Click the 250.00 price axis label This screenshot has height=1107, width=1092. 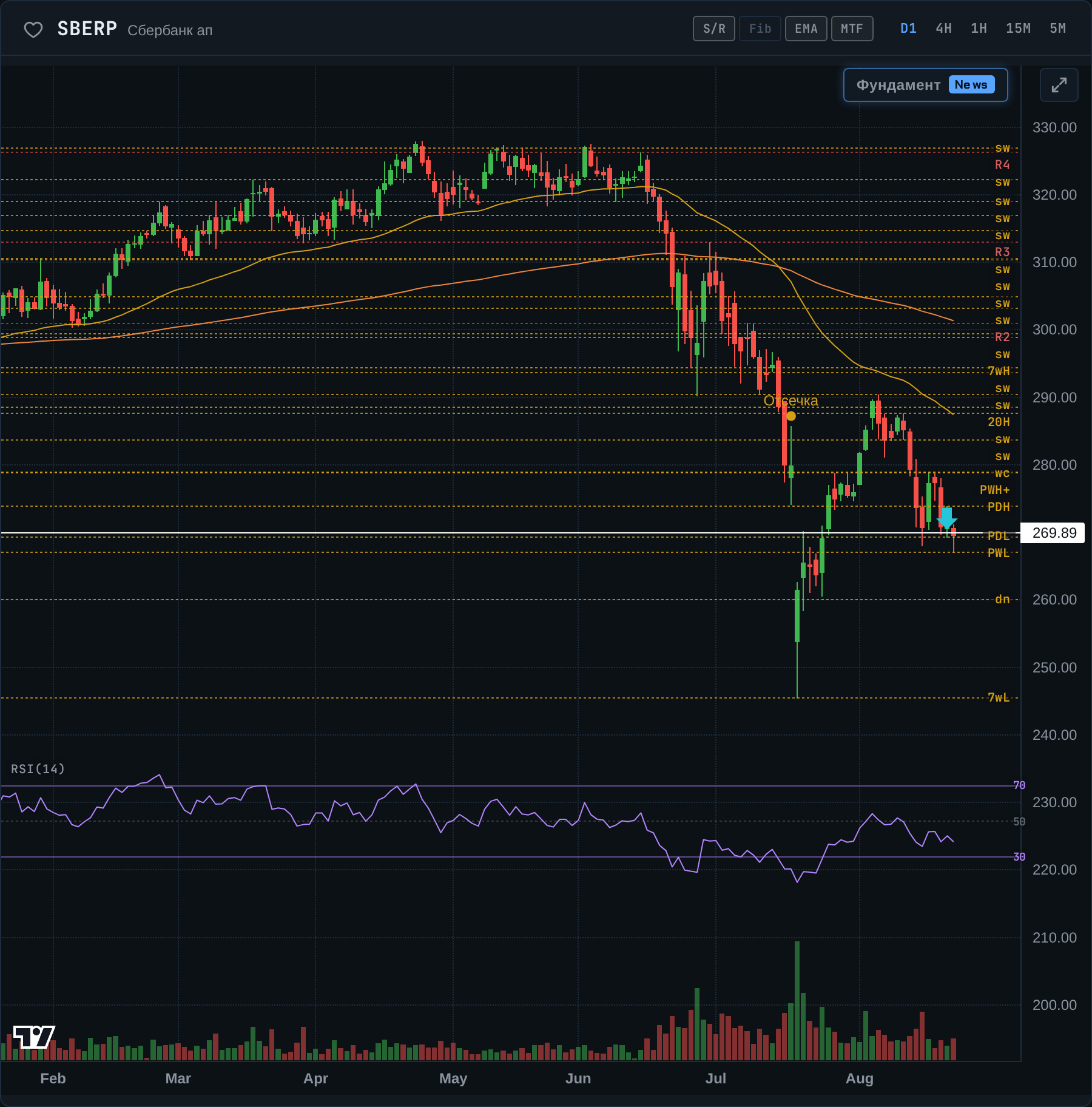[x=1054, y=668]
